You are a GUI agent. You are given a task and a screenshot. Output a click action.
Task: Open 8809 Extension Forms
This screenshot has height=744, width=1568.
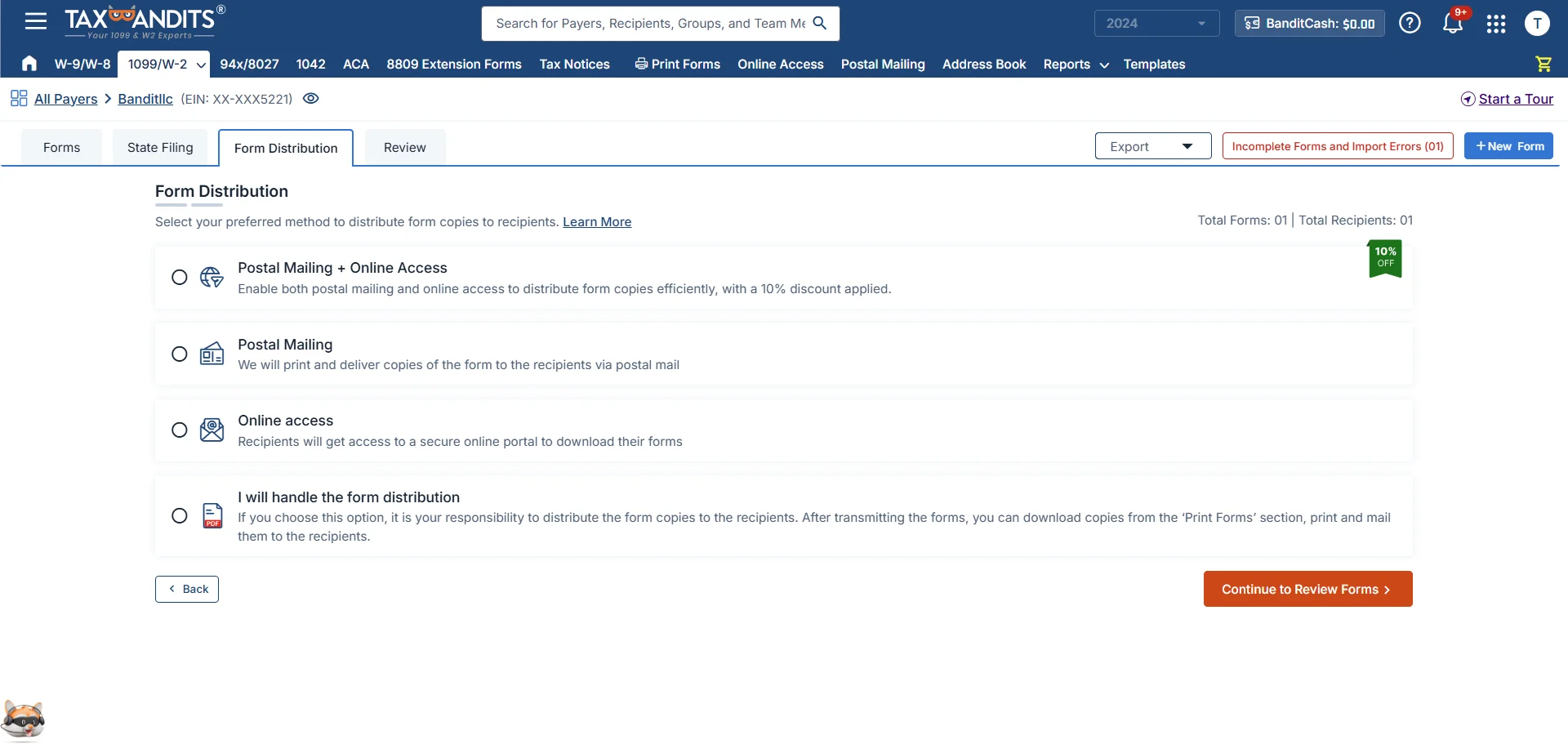(x=454, y=64)
